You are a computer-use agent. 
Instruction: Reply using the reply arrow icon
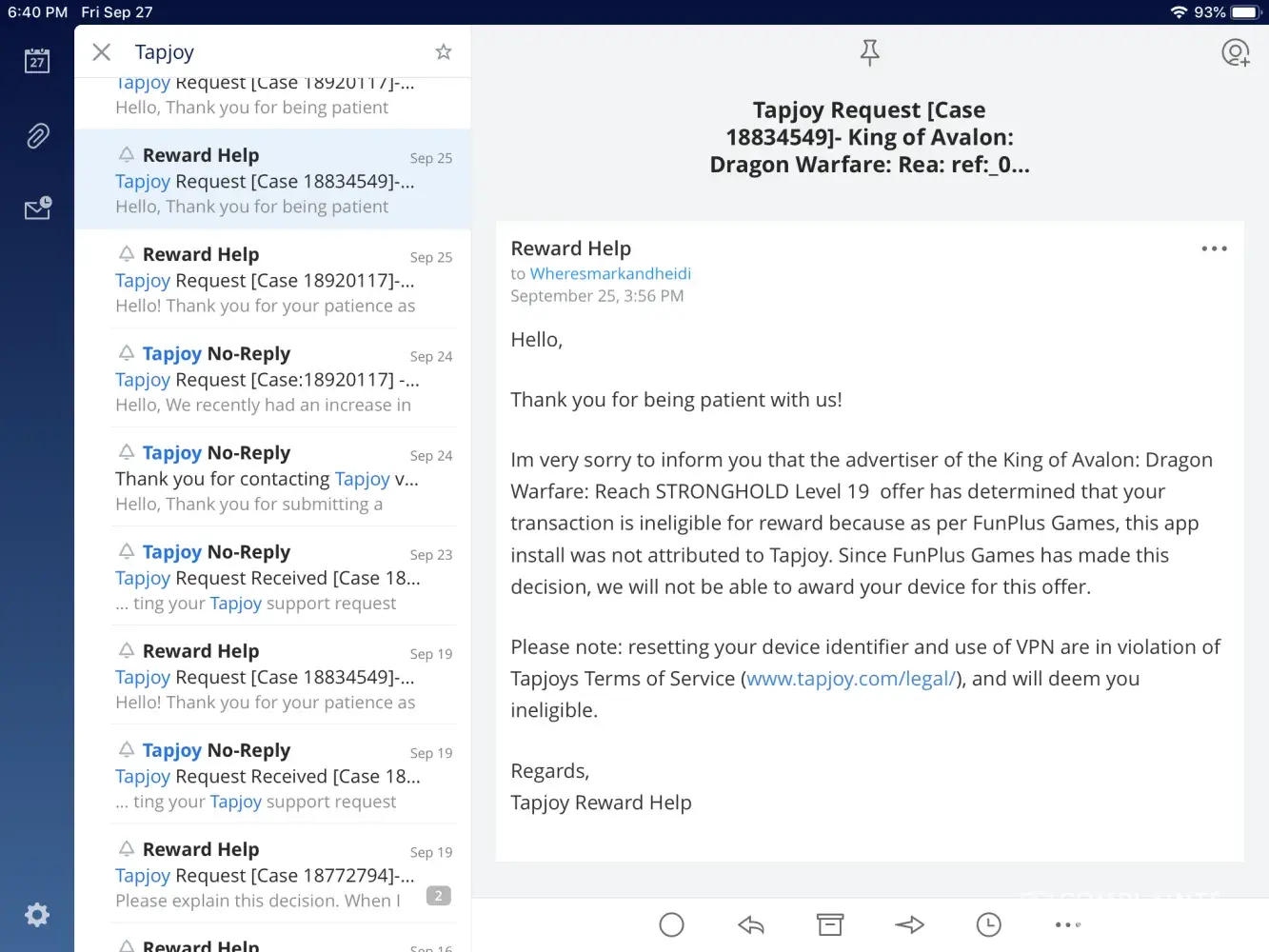(x=751, y=924)
